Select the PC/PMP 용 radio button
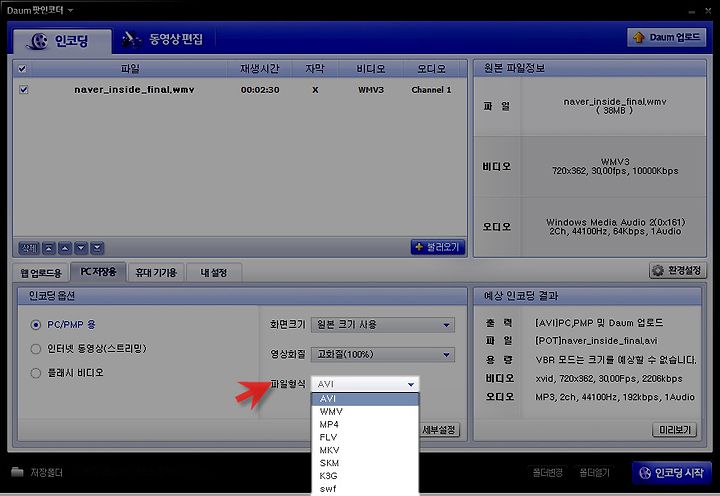Viewport: 720px width, 496px height. 36,325
